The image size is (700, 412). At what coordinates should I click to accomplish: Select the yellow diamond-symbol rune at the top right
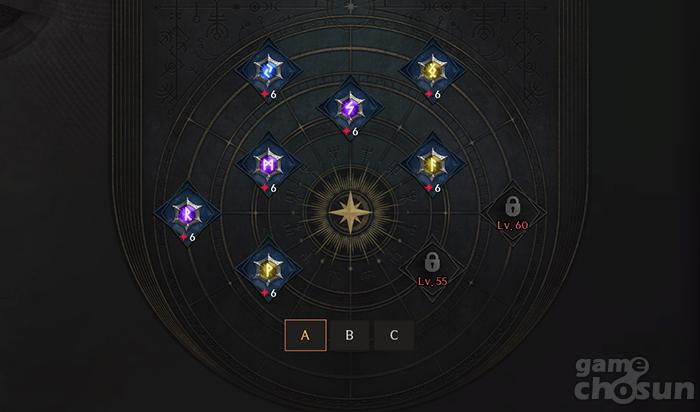point(432,71)
